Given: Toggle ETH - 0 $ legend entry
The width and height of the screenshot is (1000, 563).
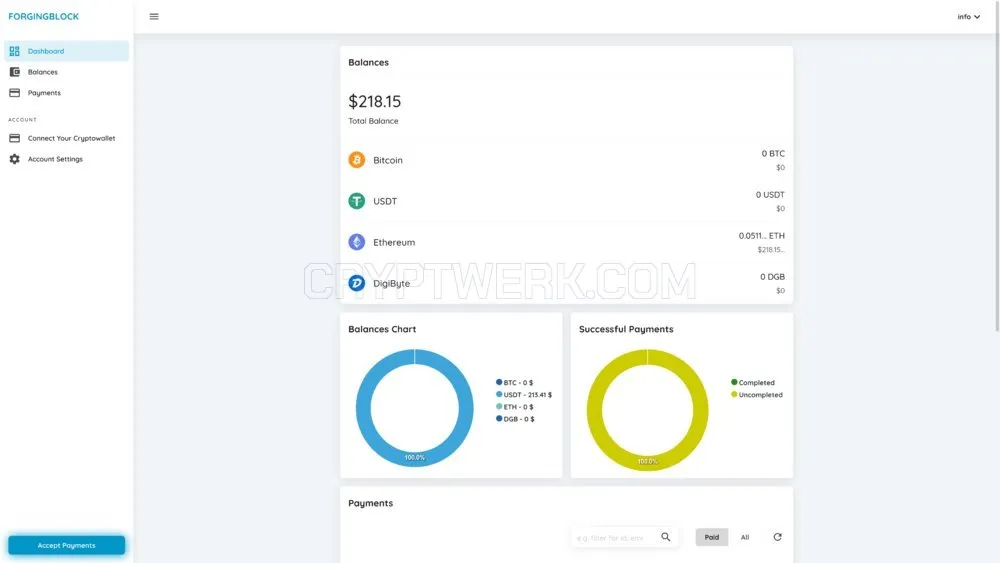Looking at the screenshot, I should tap(514, 407).
